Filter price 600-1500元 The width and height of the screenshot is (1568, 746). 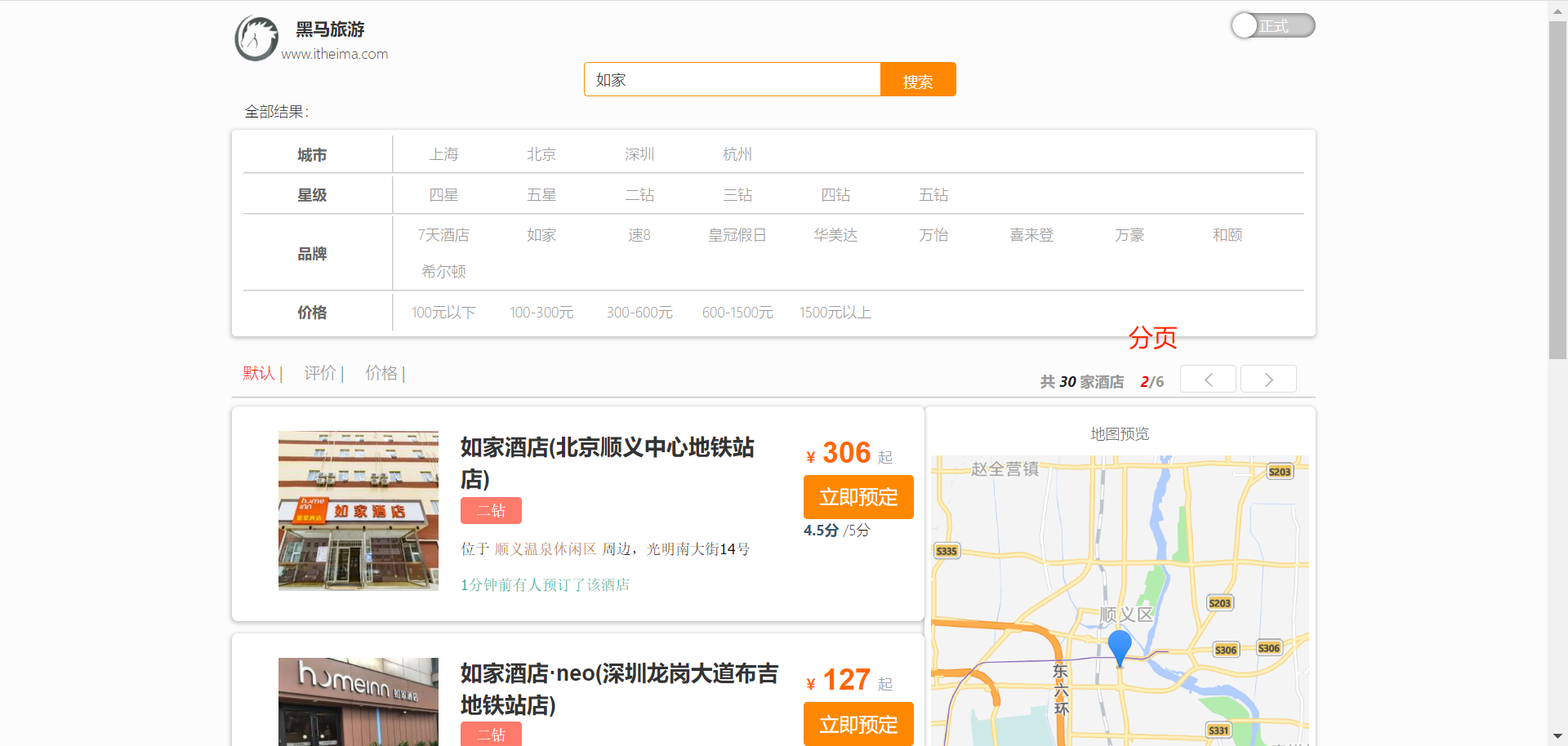click(x=737, y=313)
